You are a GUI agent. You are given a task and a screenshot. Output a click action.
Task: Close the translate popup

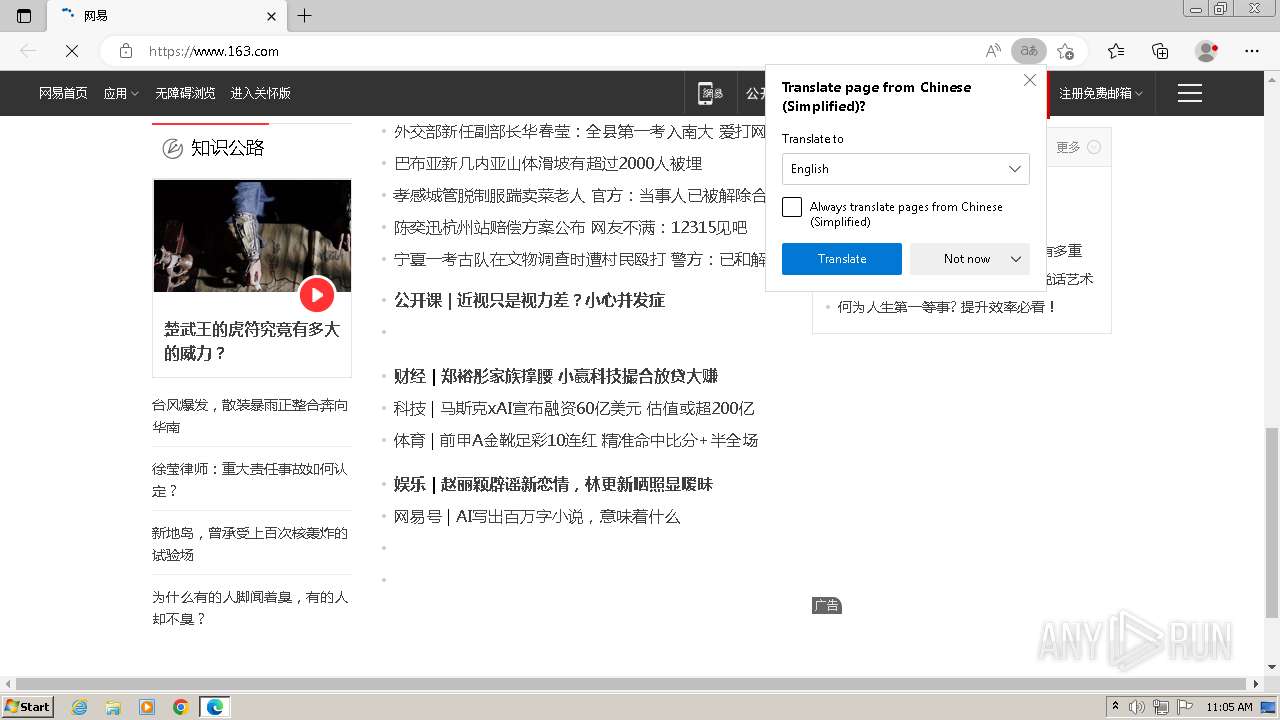1030,80
